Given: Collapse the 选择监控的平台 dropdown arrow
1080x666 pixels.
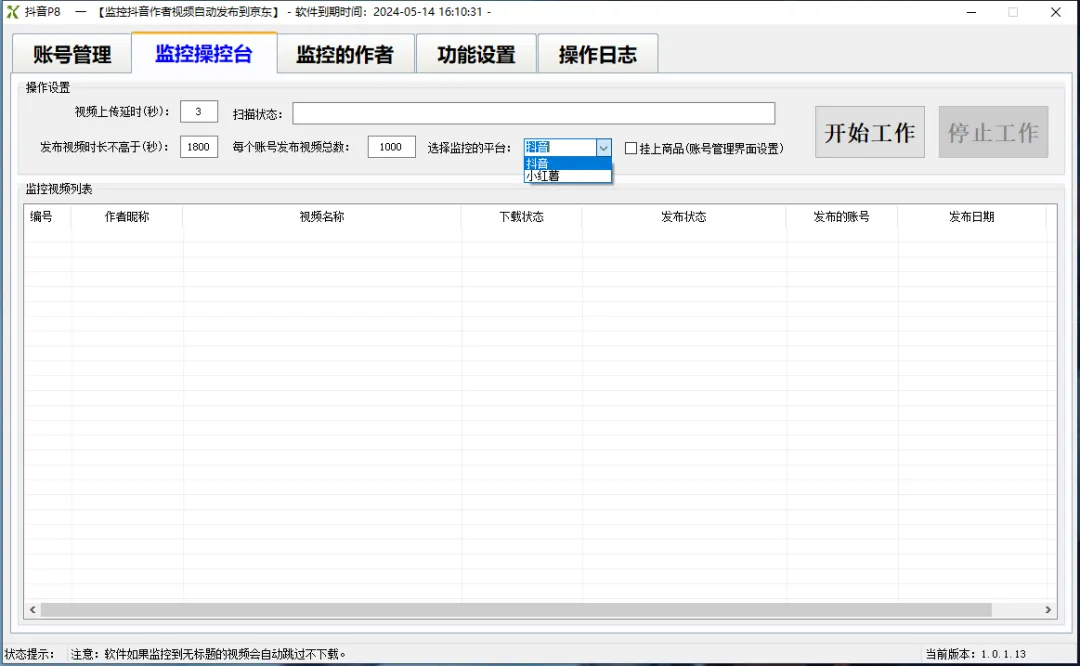Looking at the screenshot, I should (x=603, y=147).
